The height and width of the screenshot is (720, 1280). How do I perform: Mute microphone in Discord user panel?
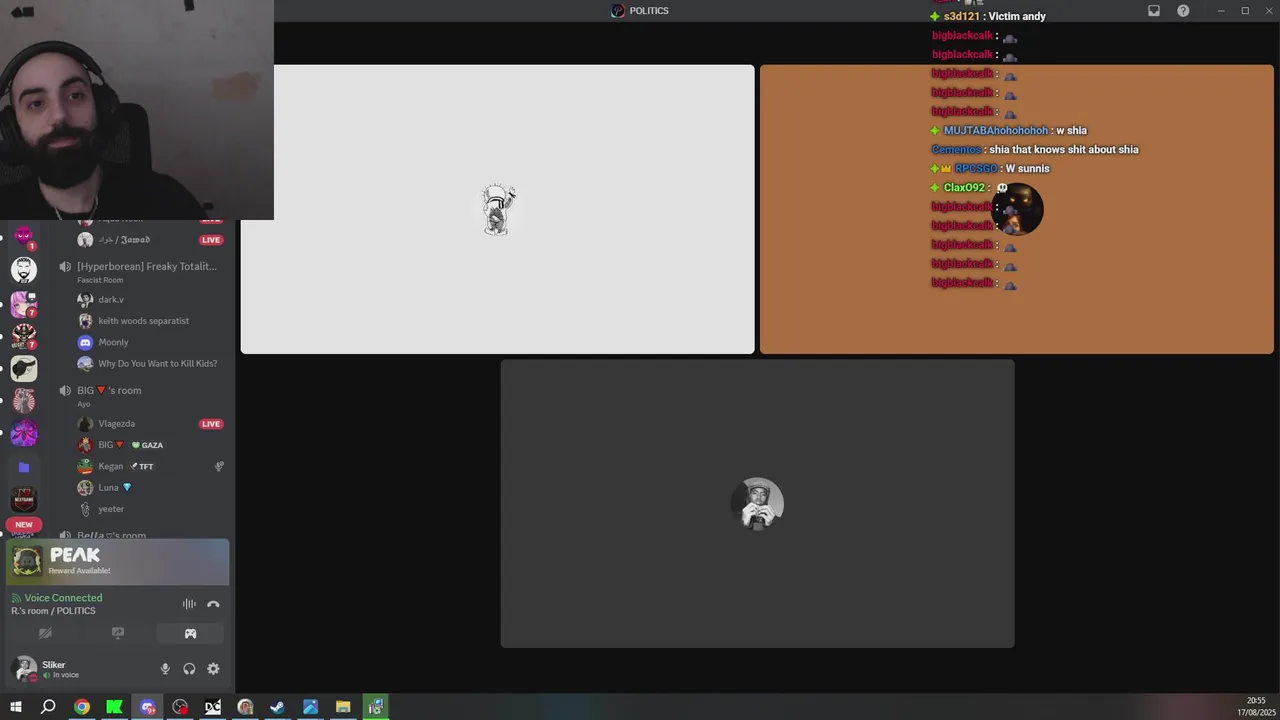[165, 669]
